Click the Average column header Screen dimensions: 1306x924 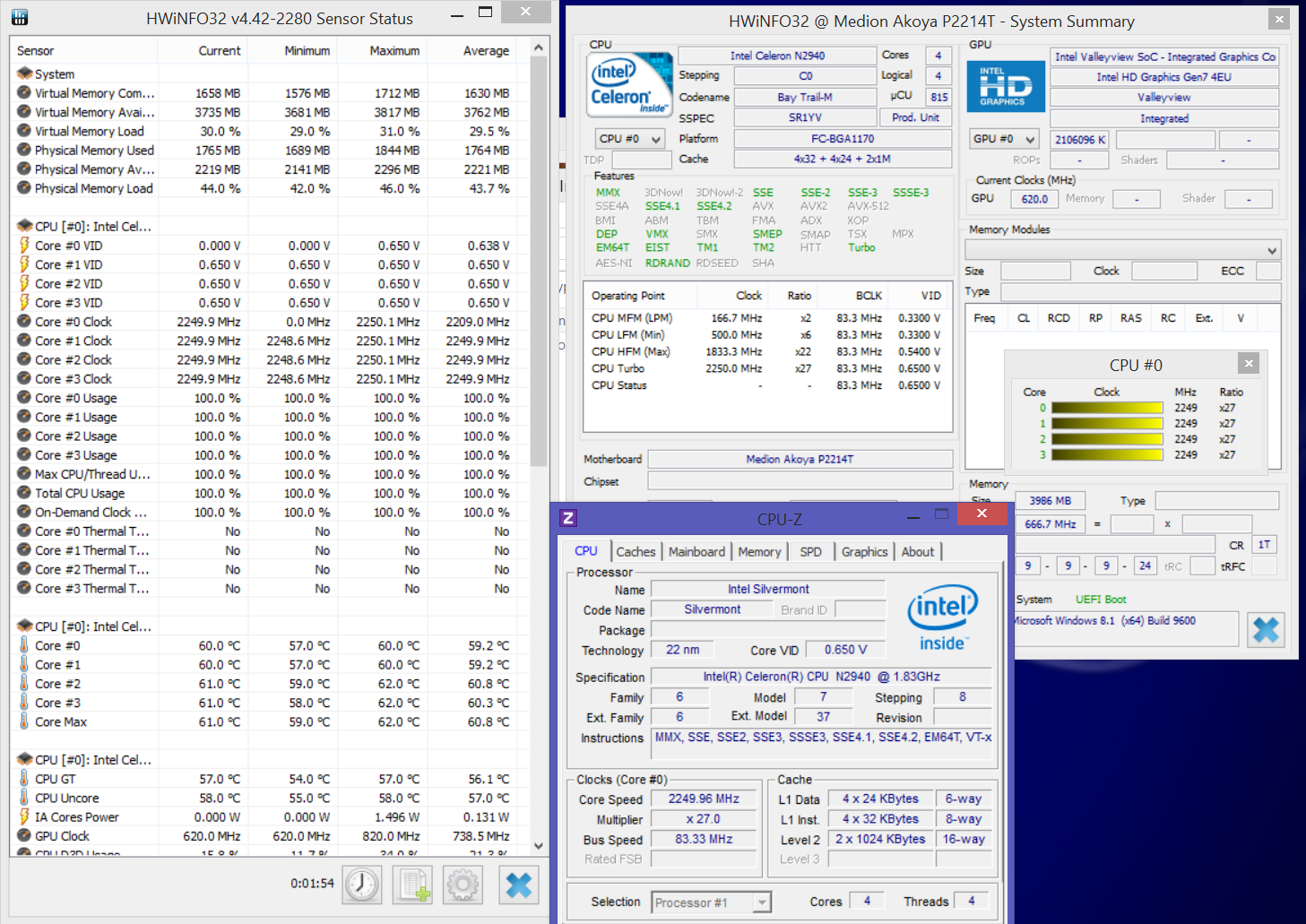tap(471, 51)
